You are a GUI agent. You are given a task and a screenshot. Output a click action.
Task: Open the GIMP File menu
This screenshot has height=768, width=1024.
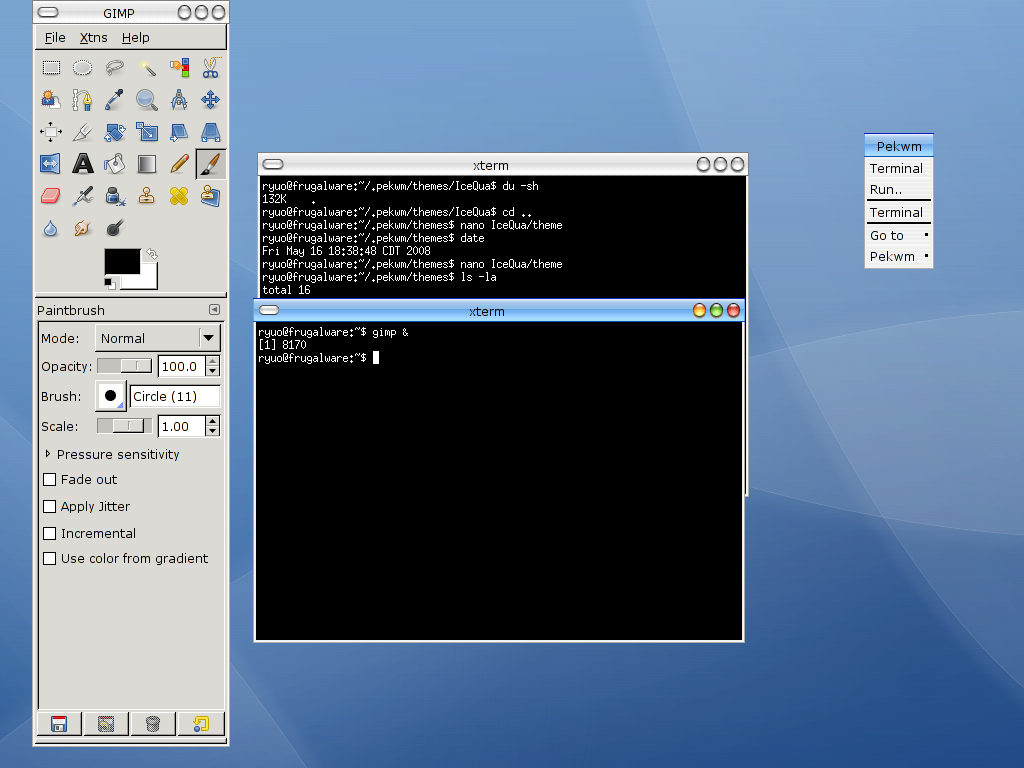pos(55,37)
